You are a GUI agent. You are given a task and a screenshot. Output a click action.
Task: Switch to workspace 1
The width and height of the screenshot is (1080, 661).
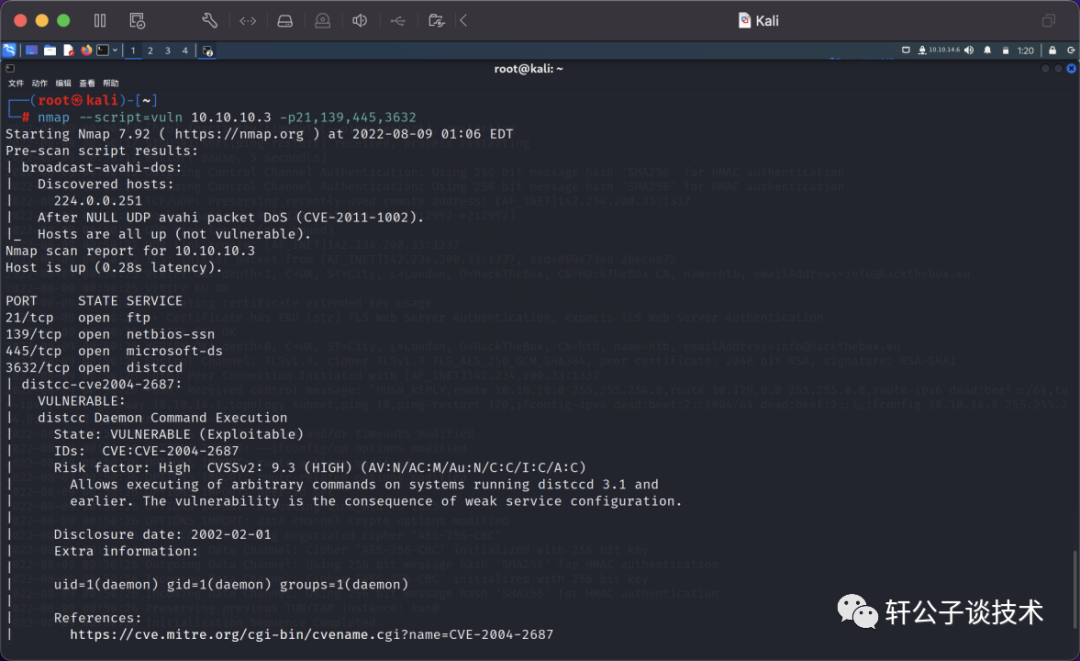[133, 50]
